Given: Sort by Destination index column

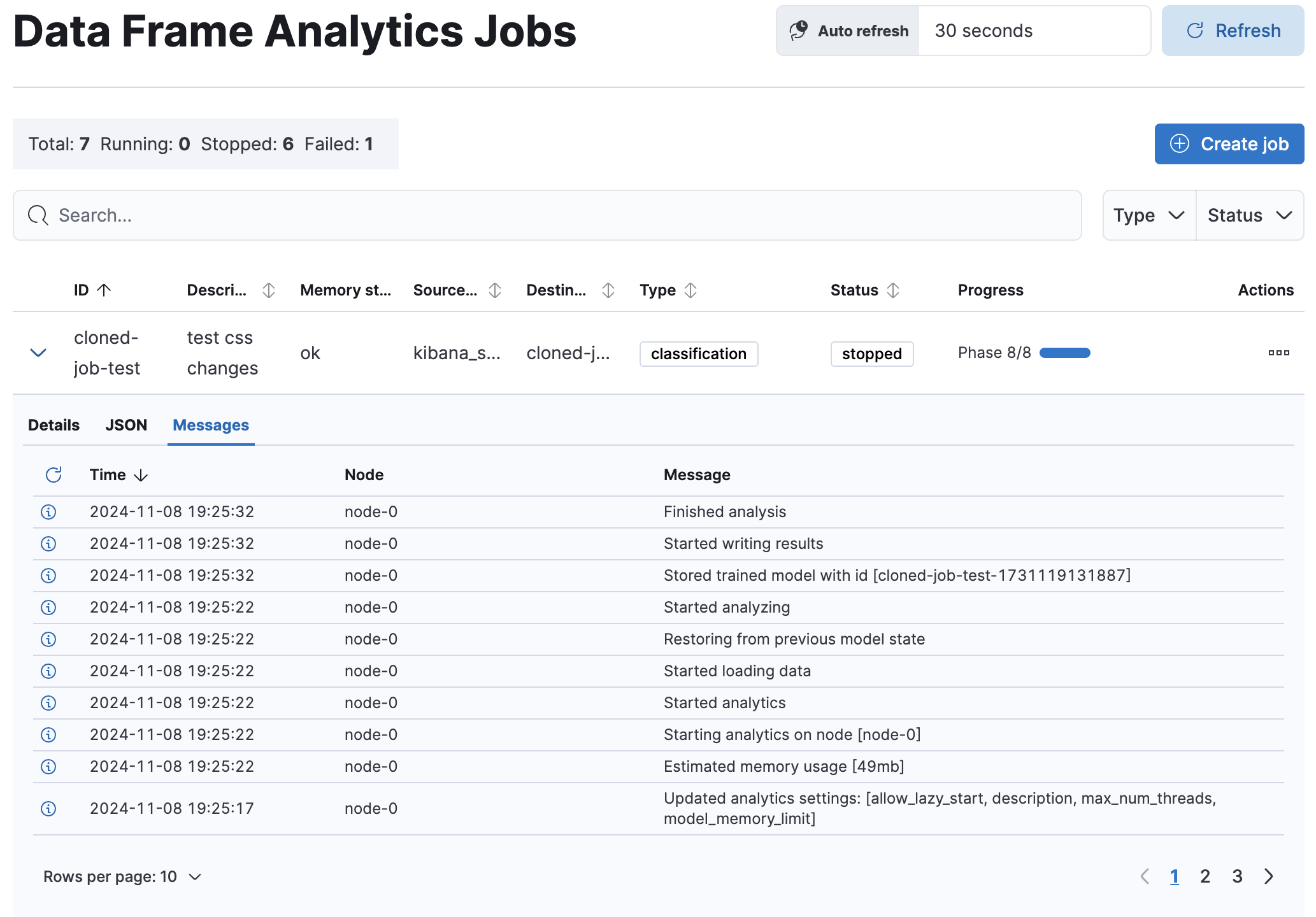Looking at the screenshot, I should click(570, 290).
